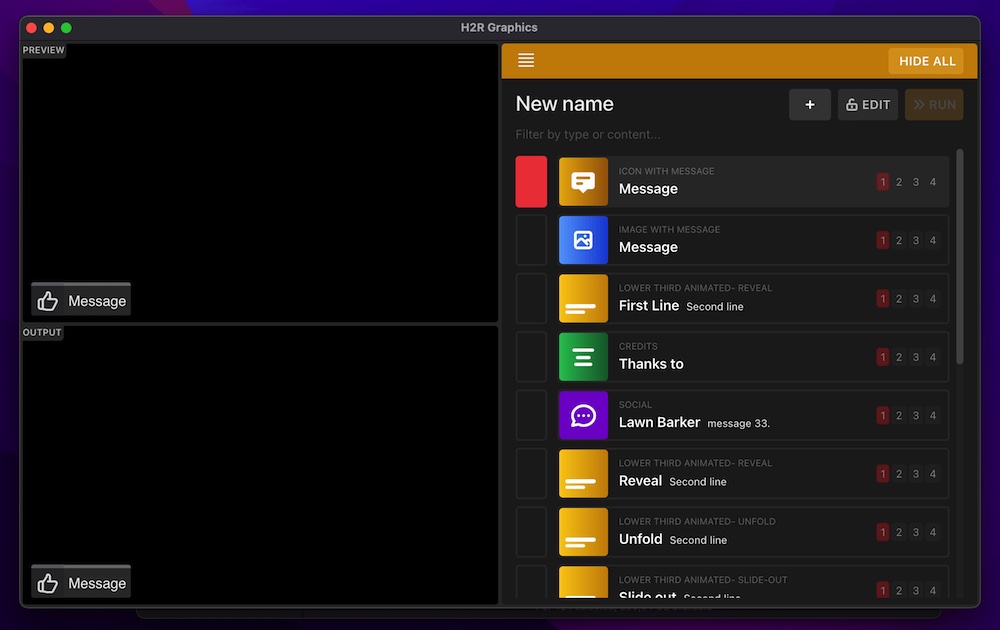Click the Icon with Message graphic icon

583,182
